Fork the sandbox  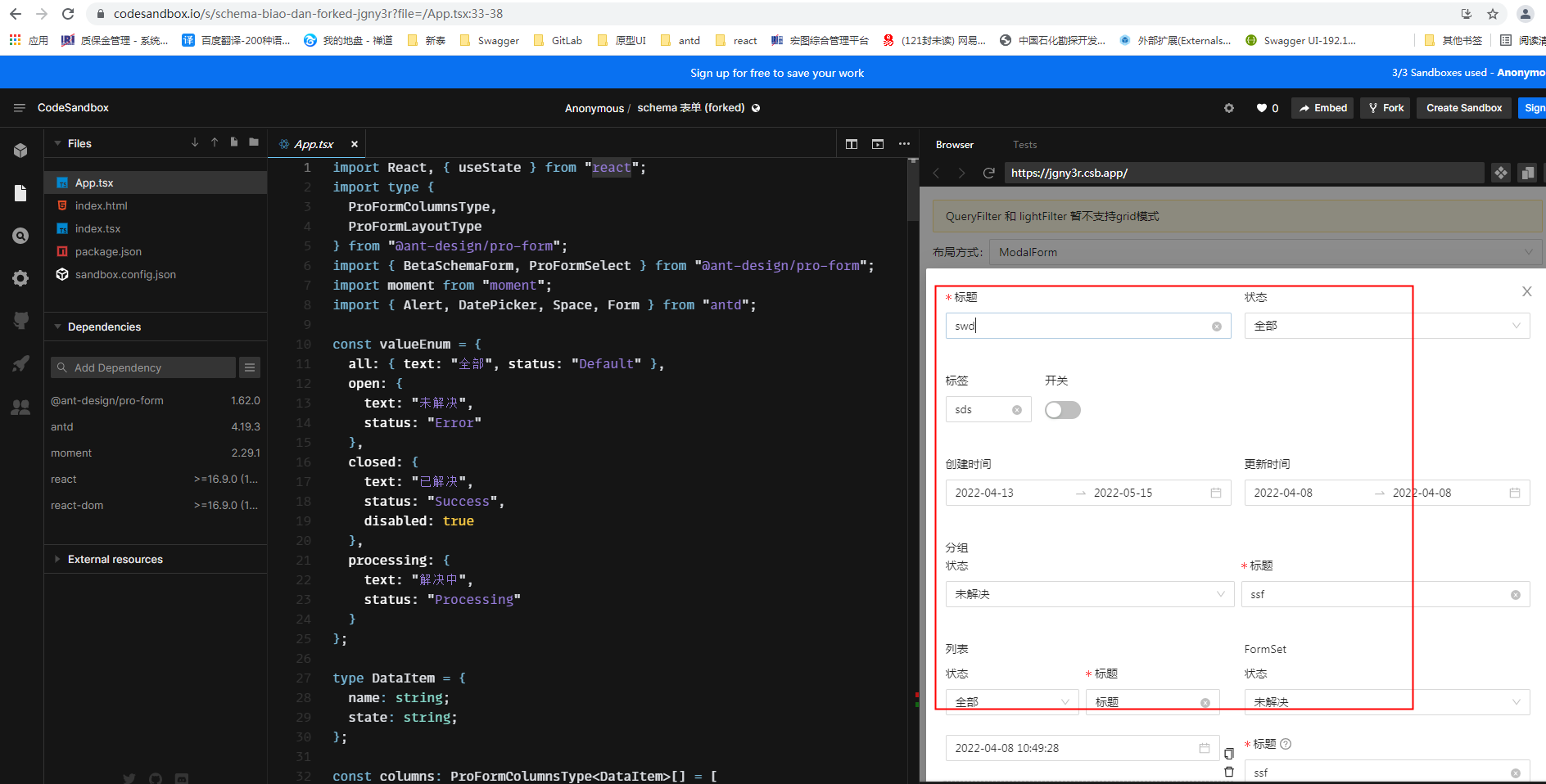[x=1385, y=107]
